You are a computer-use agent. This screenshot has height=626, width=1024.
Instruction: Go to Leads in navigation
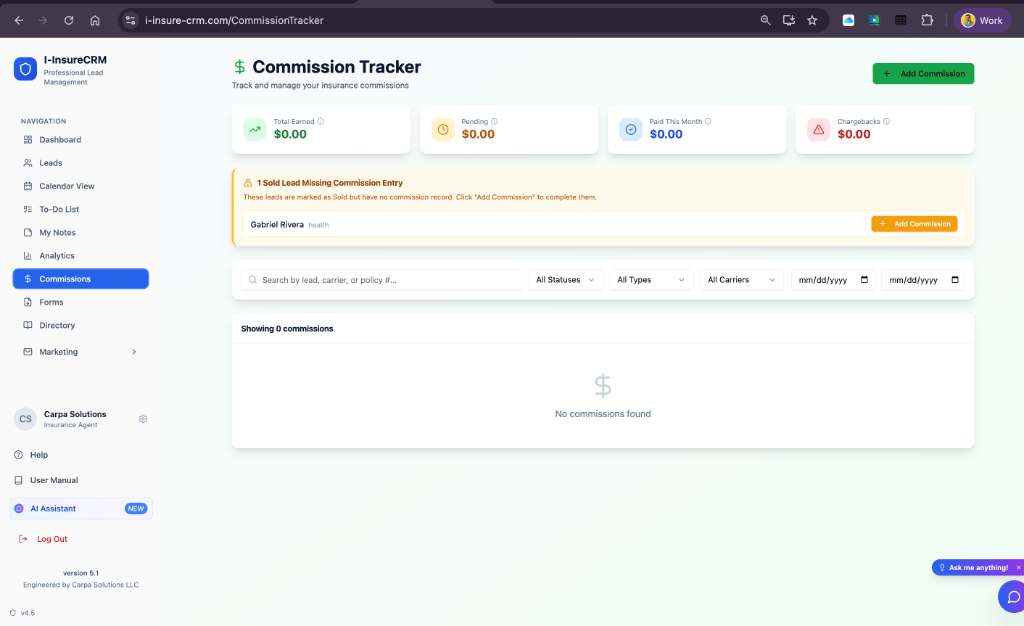pos(80,163)
